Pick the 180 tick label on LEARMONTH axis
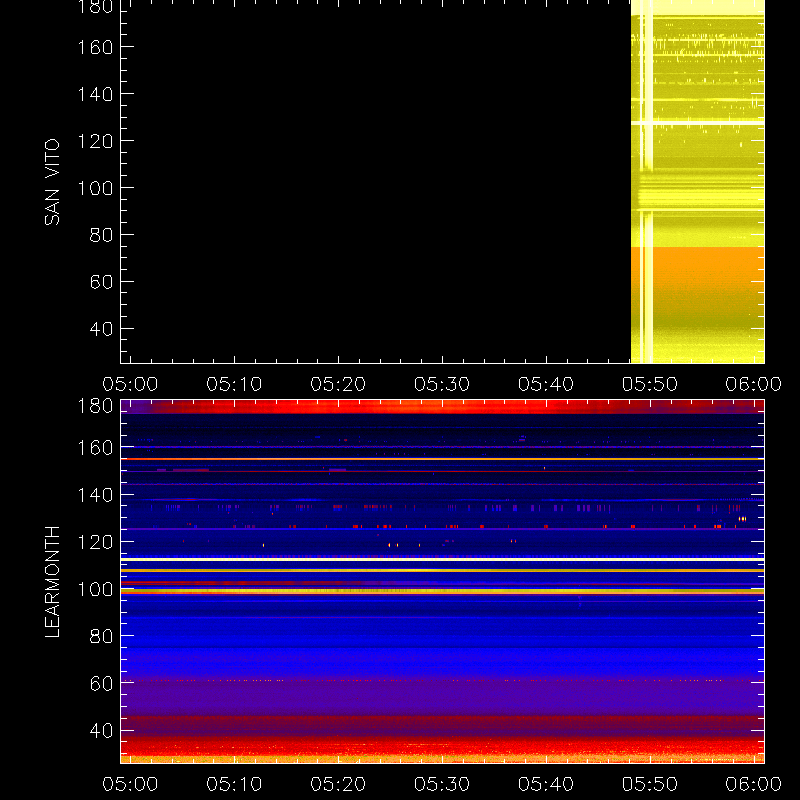The width and height of the screenshot is (800, 800). (95, 406)
